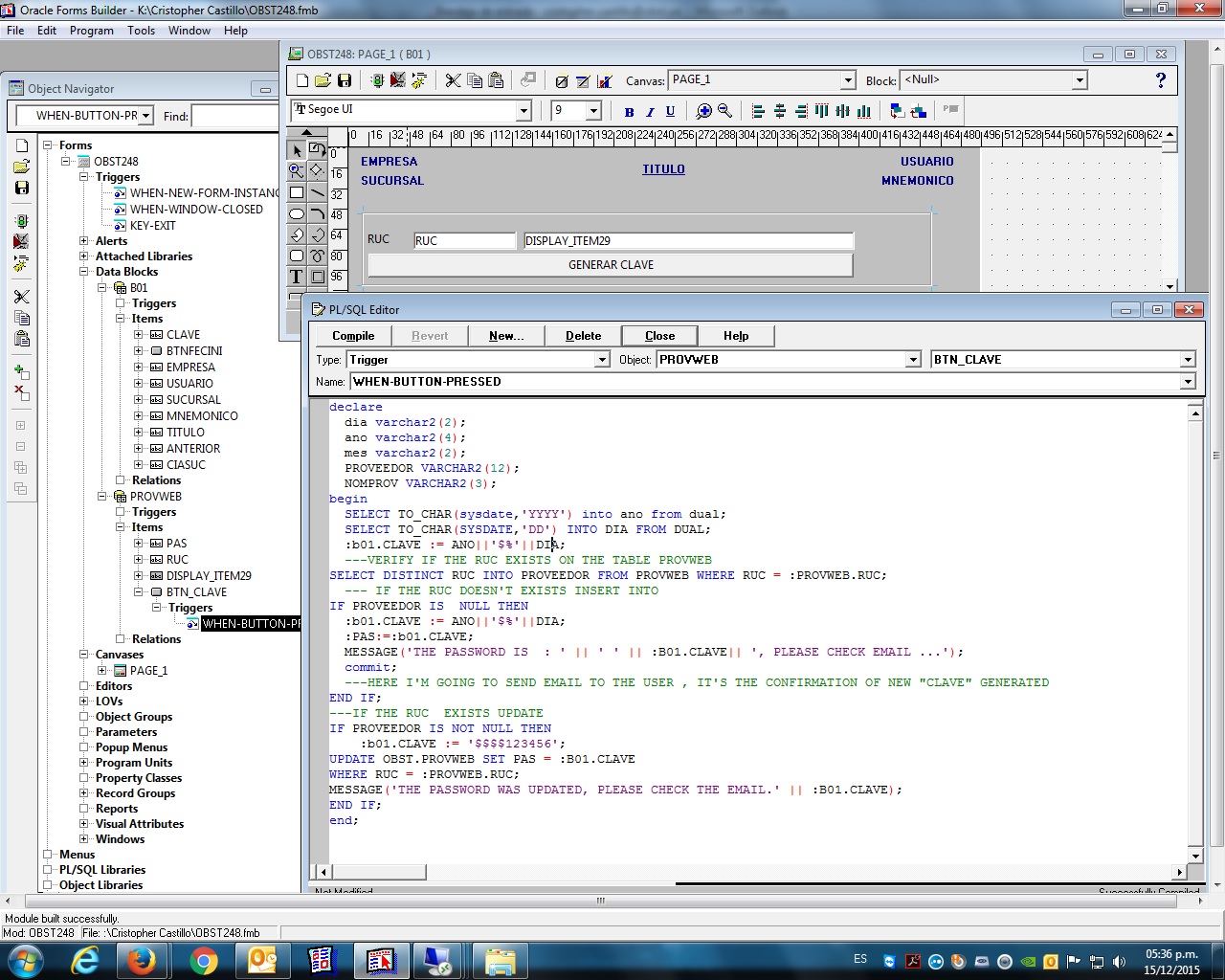
Task: Expand the Alerts node
Action: tap(84, 241)
